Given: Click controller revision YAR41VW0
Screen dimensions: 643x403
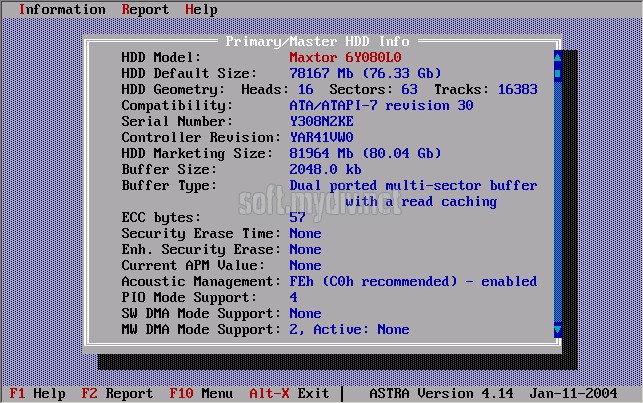Looking at the screenshot, I should click(x=322, y=137).
